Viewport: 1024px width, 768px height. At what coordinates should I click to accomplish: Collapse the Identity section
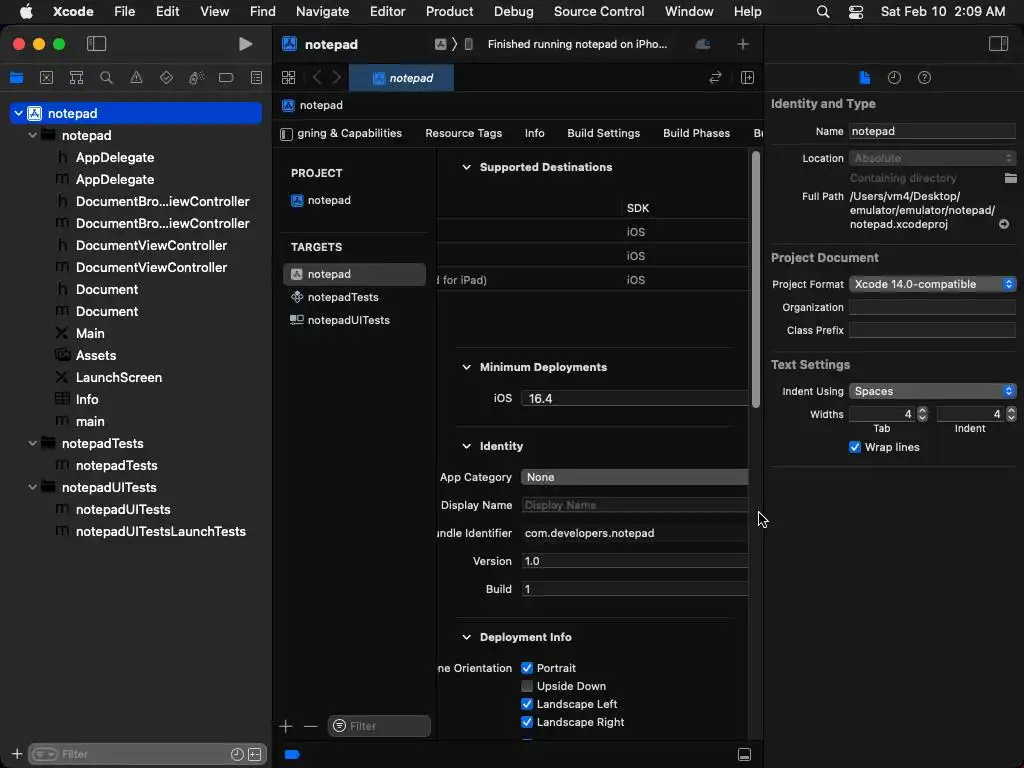click(x=466, y=446)
